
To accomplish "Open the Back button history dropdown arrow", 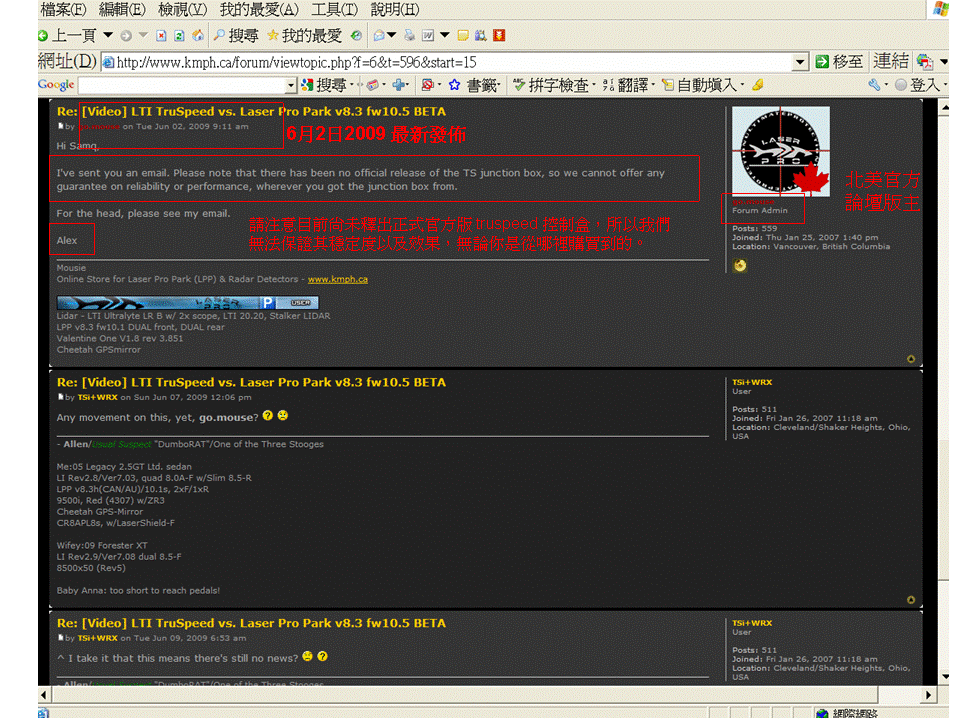I will click(x=109, y=36).
